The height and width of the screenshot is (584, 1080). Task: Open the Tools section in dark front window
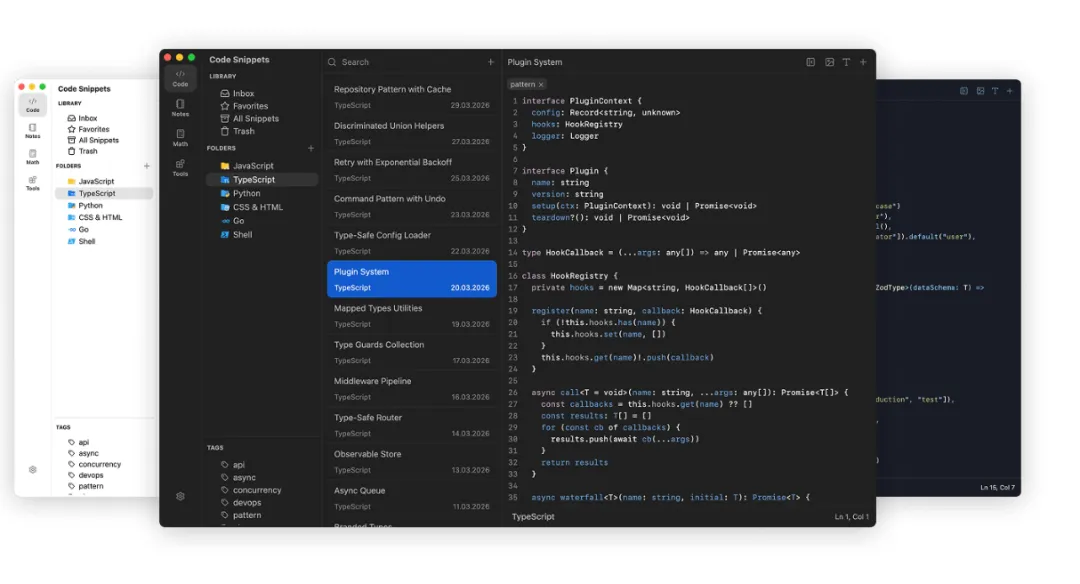pos(180,168)
